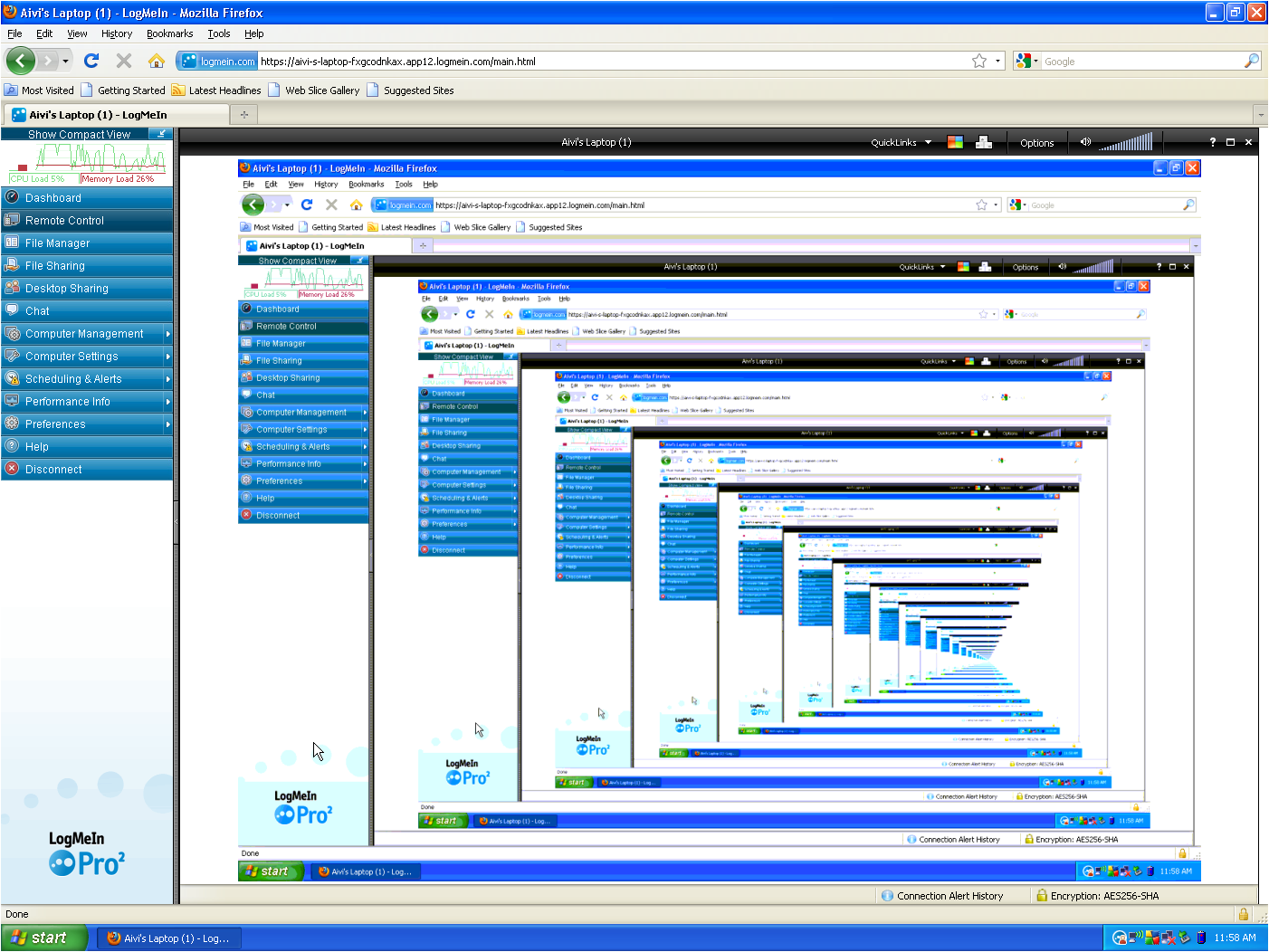Mute sound with the outermost remote toolbar speaker
The width and height of the screenshot is (1269, 952).
[1085, 142]
